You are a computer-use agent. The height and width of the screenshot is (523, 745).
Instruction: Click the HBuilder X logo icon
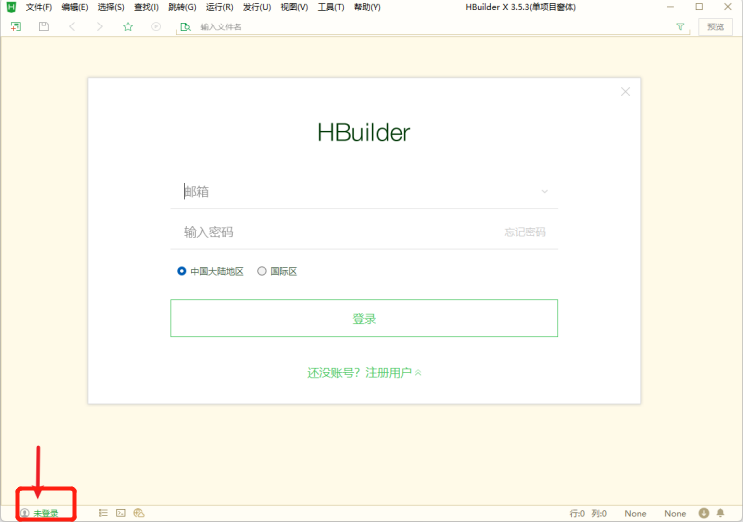point(11,7)
